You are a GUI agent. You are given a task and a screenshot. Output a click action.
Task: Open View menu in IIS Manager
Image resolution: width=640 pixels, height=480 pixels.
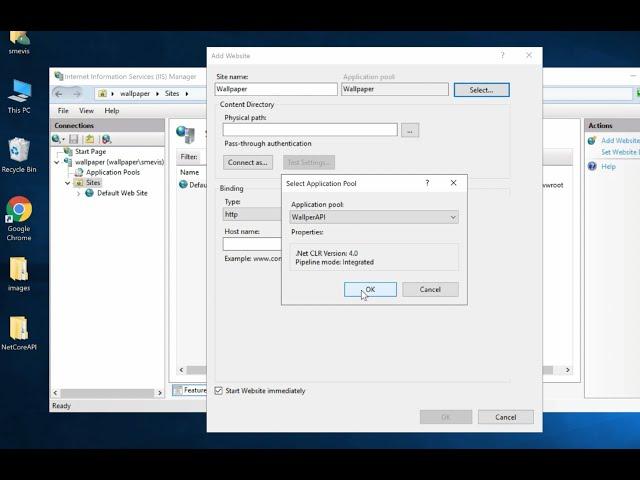click(x=86, y=111)
